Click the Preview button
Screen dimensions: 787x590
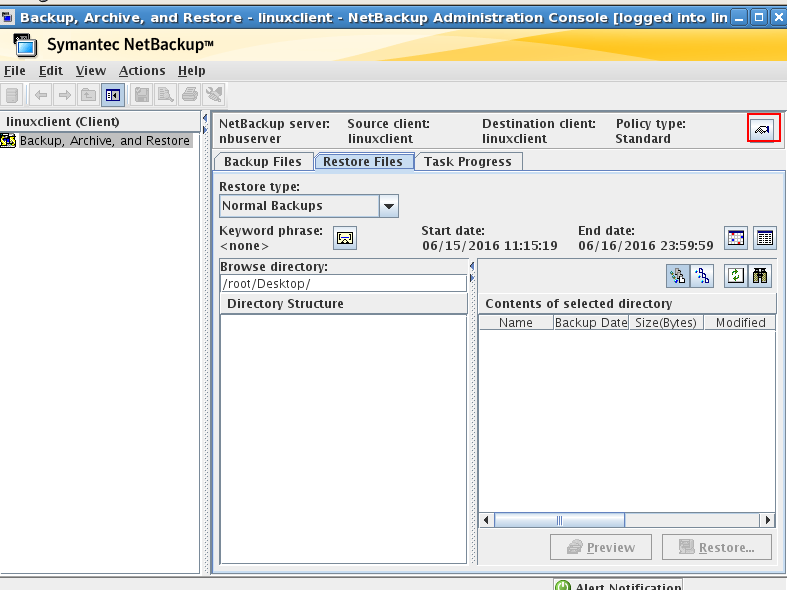point(601,547)
